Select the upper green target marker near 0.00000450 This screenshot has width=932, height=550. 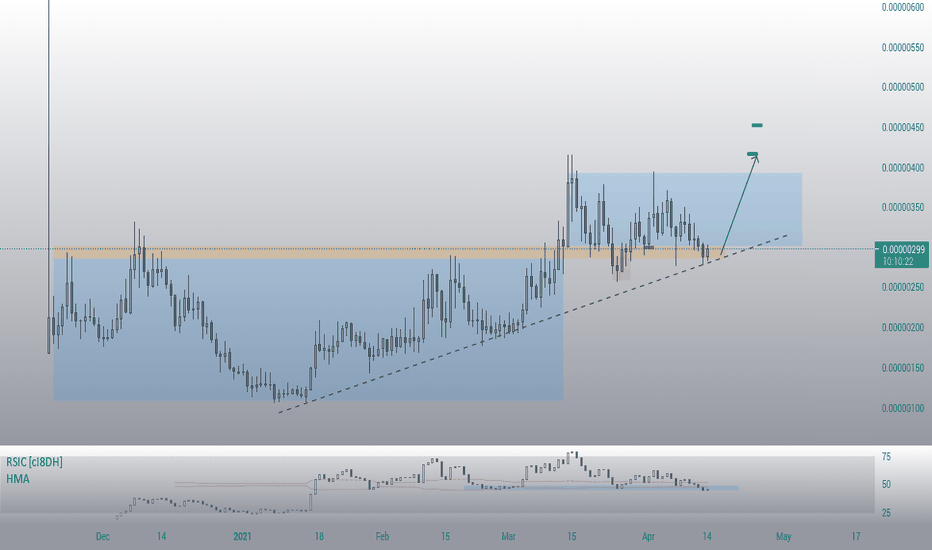click(757, 125)
